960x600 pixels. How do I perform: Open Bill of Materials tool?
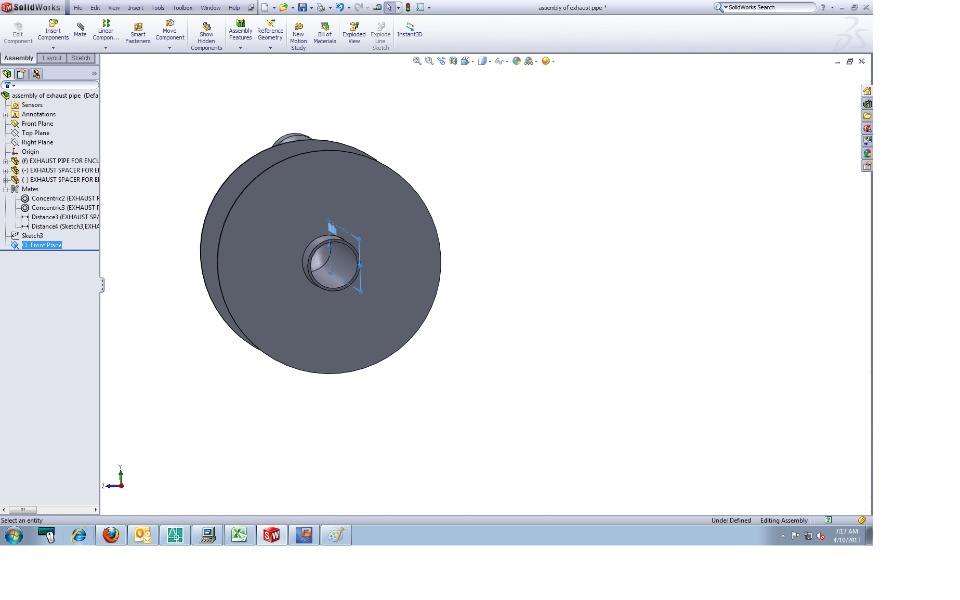[325, 33]
